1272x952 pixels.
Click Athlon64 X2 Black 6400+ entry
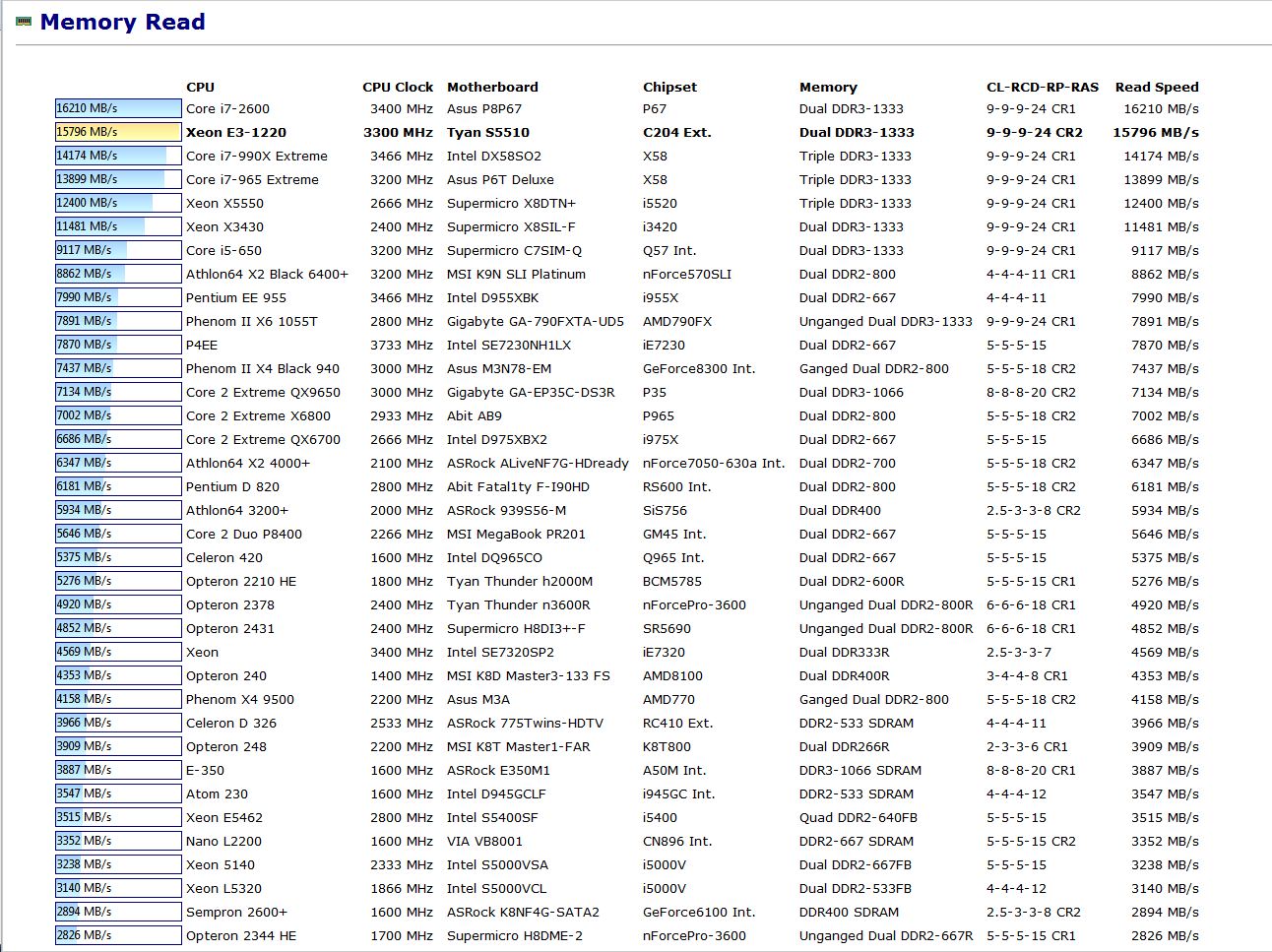pyautogui.click(x=267, y=275)
